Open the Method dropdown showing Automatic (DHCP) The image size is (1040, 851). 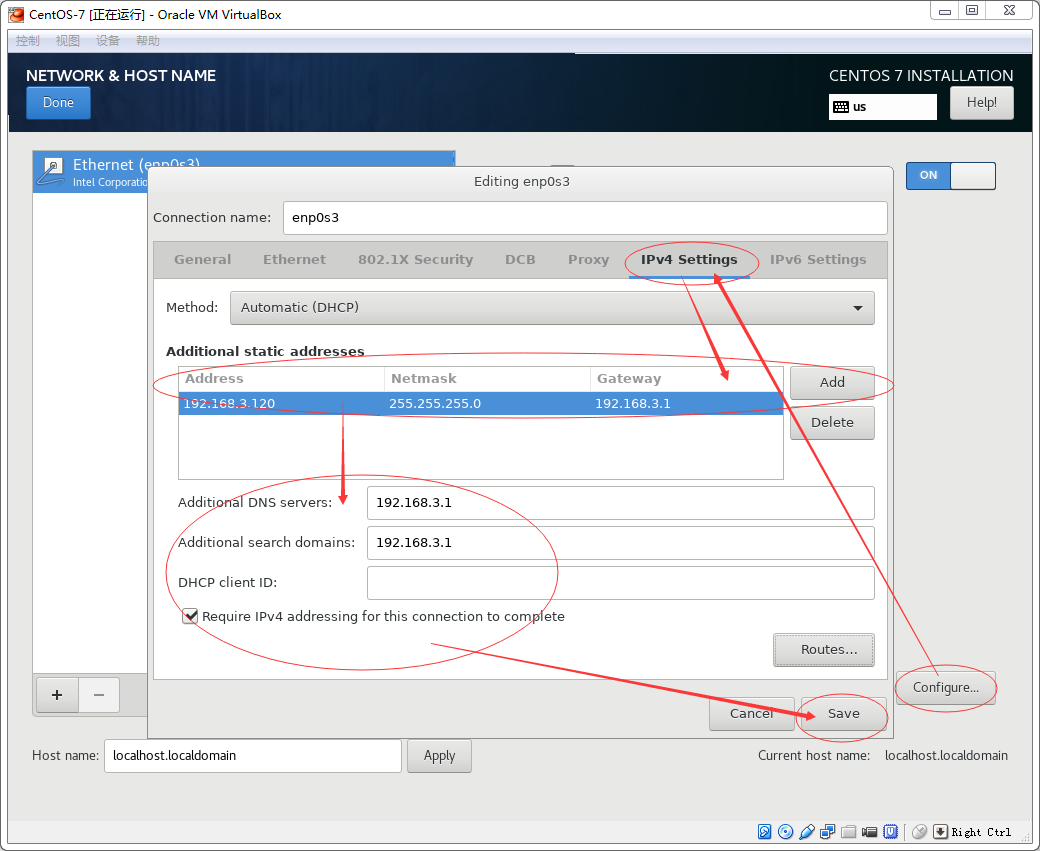[x=551, y=308]
